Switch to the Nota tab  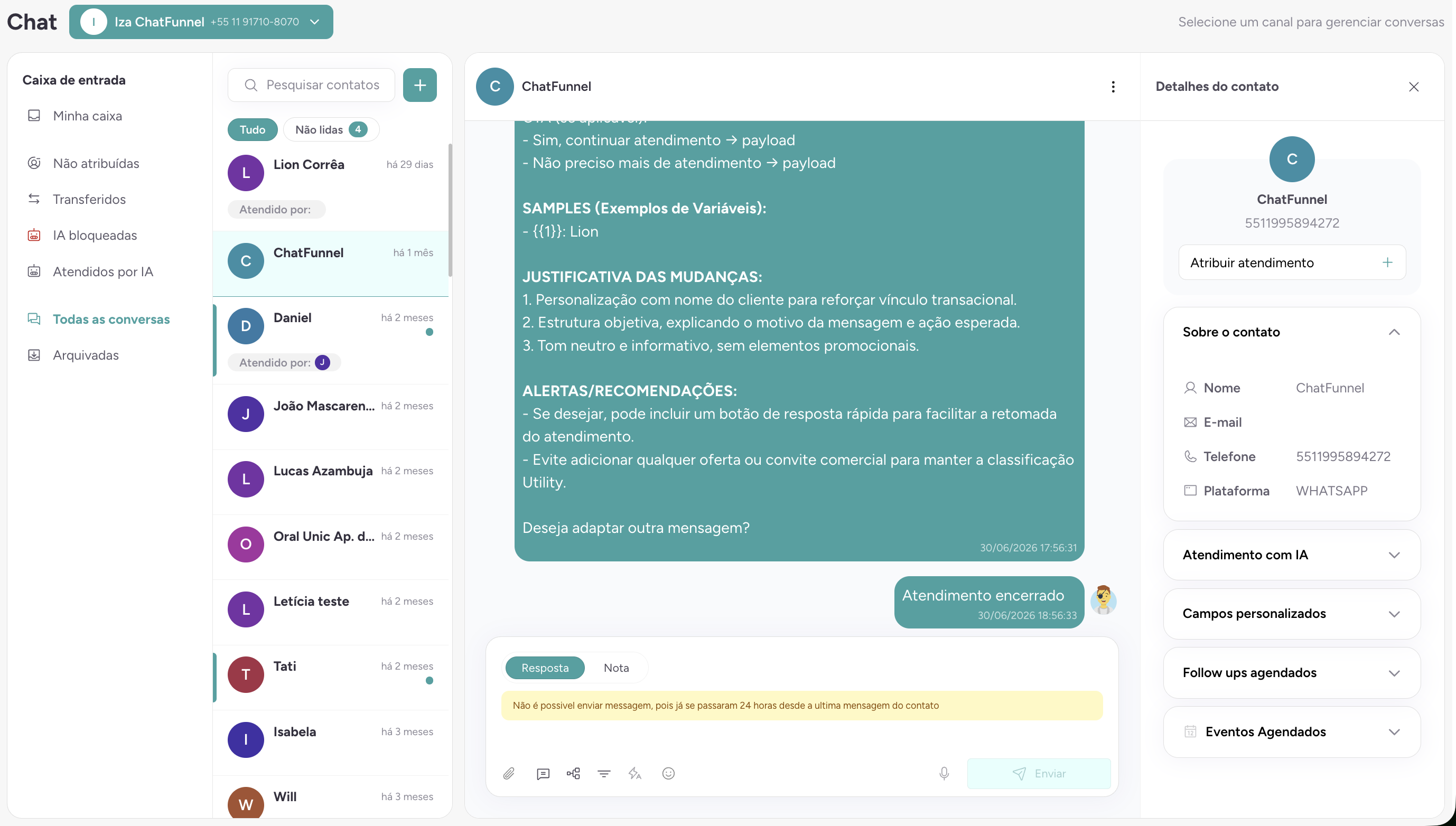click(x=616, y=668)
